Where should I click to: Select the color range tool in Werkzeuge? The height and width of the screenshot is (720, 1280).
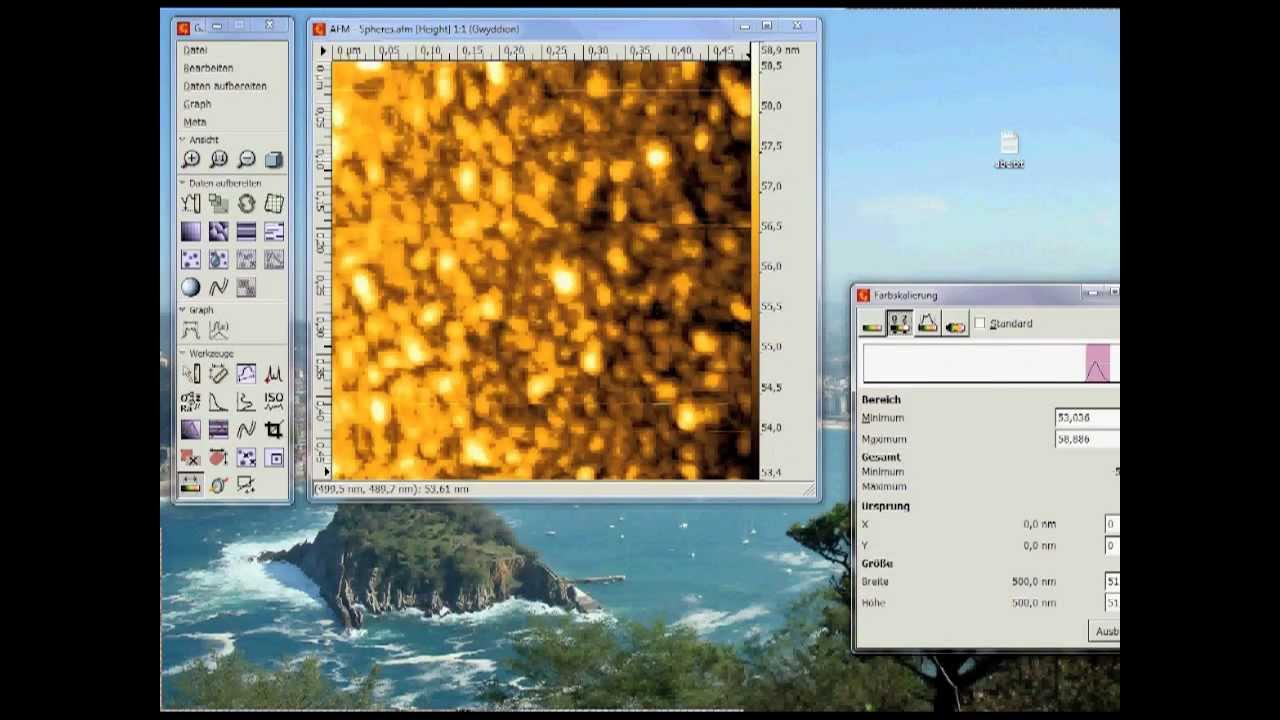191,485
